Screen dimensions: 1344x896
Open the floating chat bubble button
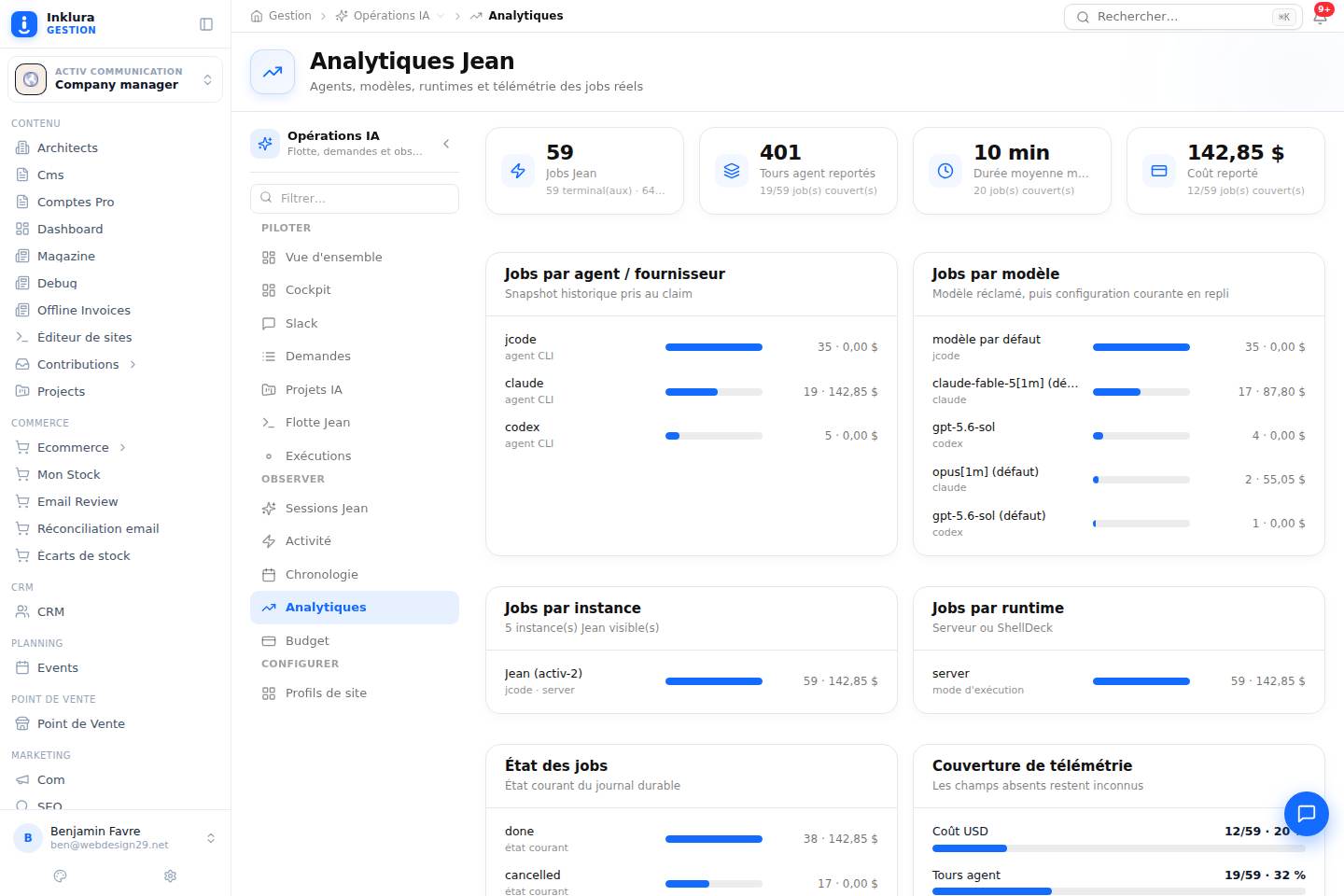pos(1306,813)
